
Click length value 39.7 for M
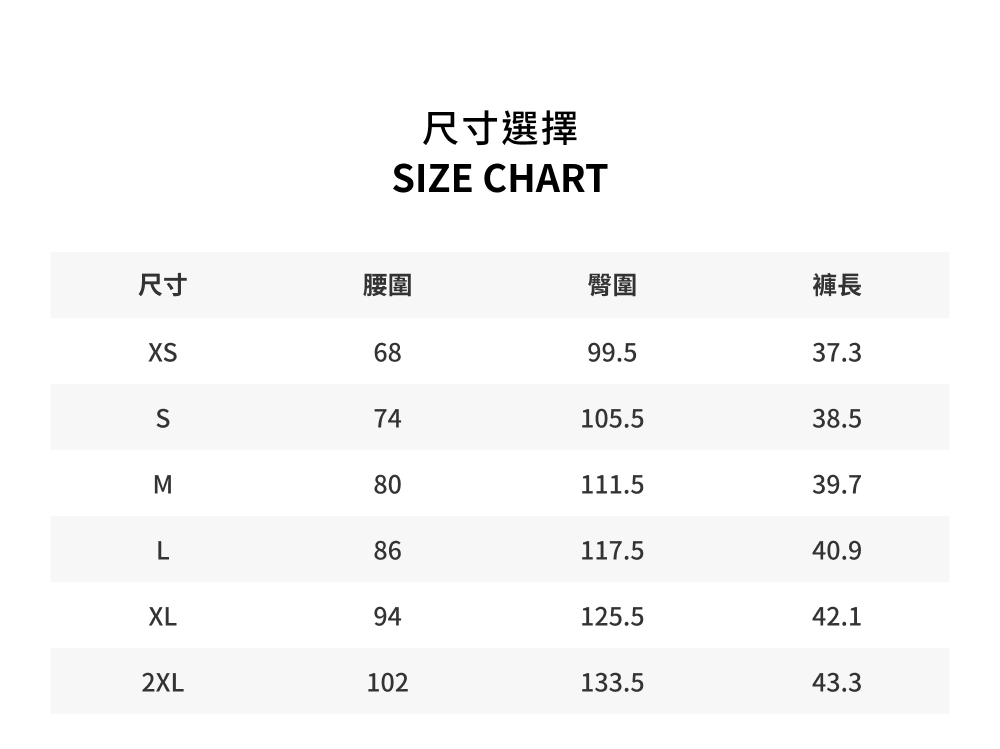[x=837, y=484]
